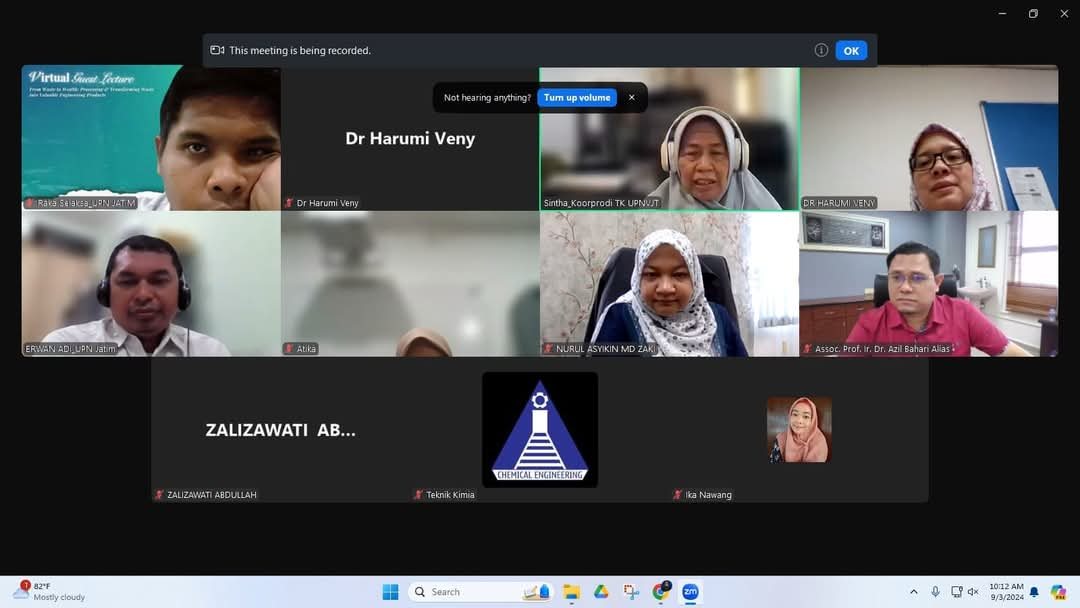Select Ika Nawang's profile picture tile

pos(799,430)
